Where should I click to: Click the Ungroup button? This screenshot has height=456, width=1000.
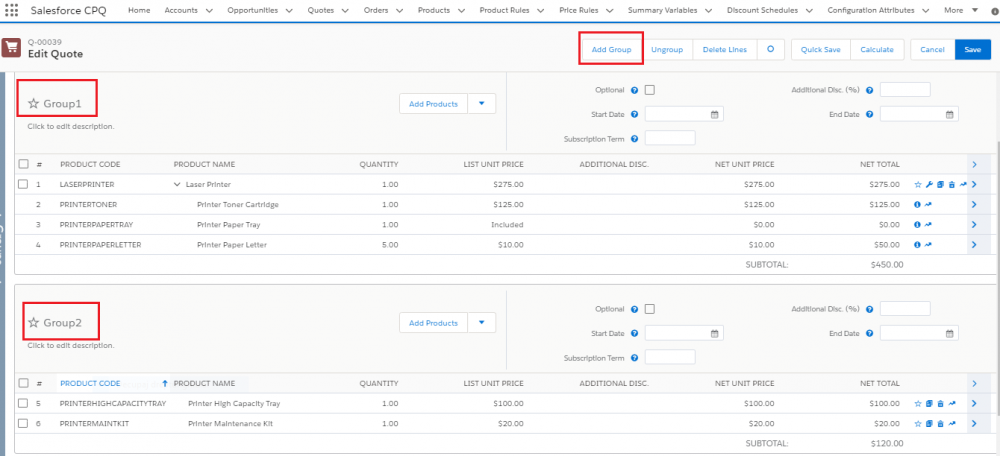point(667,49)
